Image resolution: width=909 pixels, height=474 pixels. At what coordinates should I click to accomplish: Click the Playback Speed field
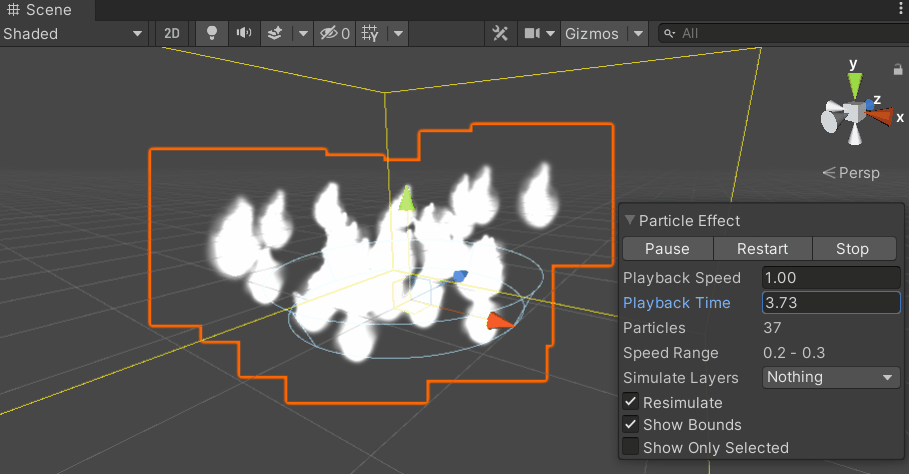831,278
